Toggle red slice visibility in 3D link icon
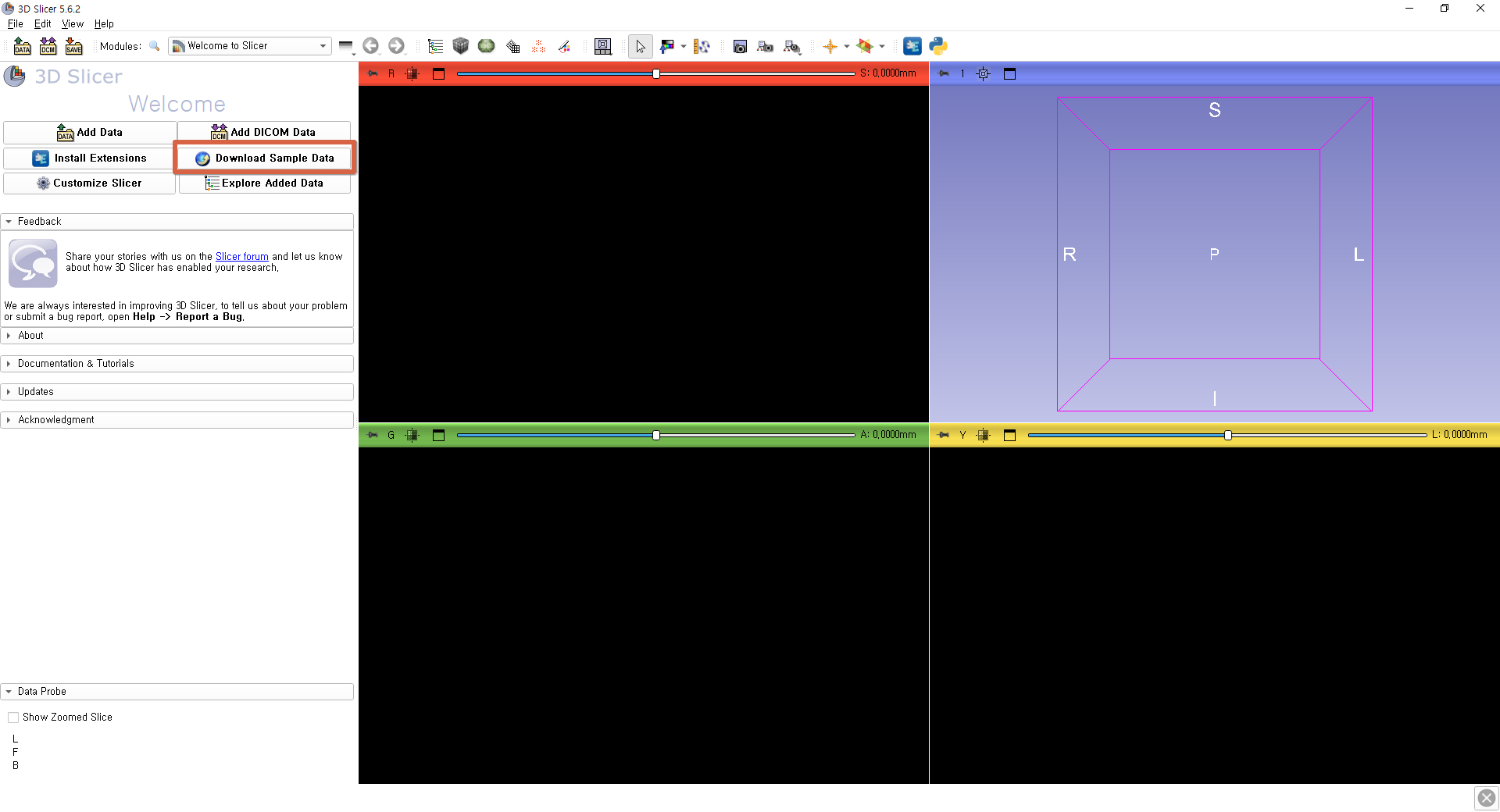This screenshot has height=812, width=1500. (412, 73)
